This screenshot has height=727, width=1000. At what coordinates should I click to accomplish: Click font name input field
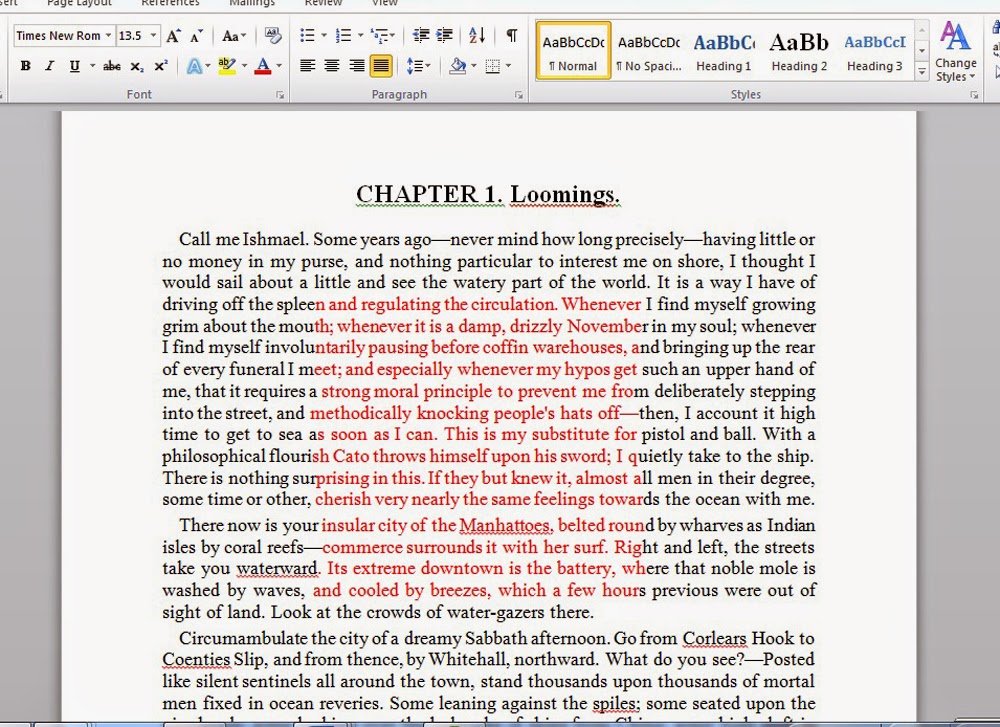(x=59, y=36)
